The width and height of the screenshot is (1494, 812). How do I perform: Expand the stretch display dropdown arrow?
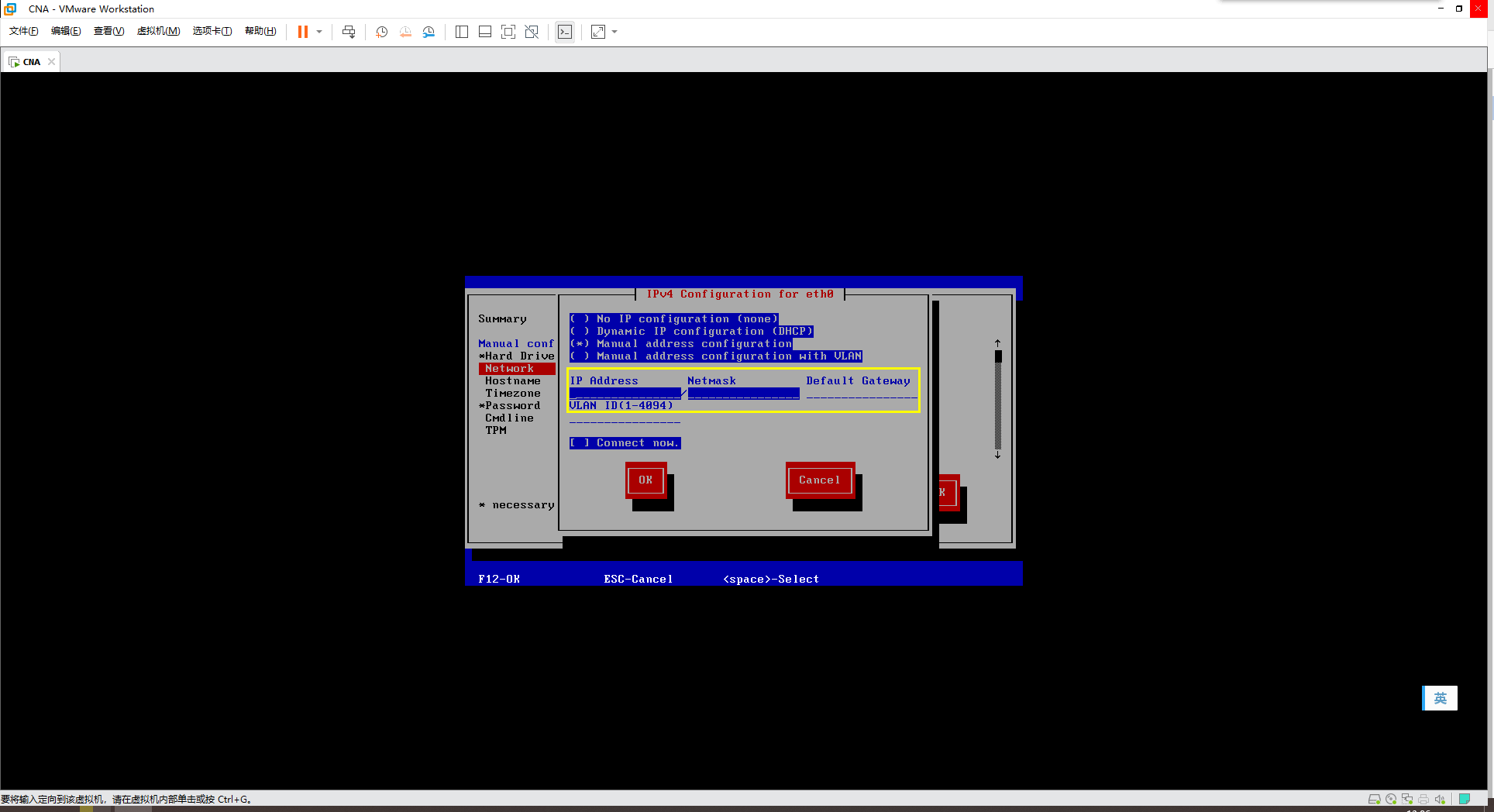[614, 32]
